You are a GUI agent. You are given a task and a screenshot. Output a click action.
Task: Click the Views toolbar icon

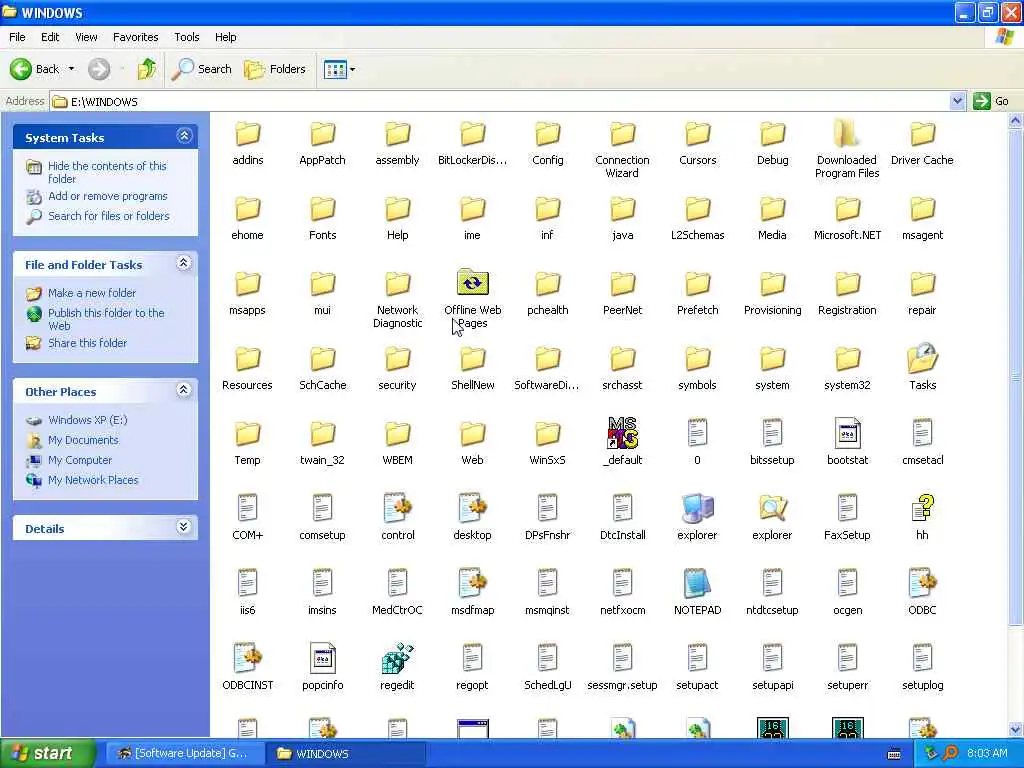coord(335,69)
